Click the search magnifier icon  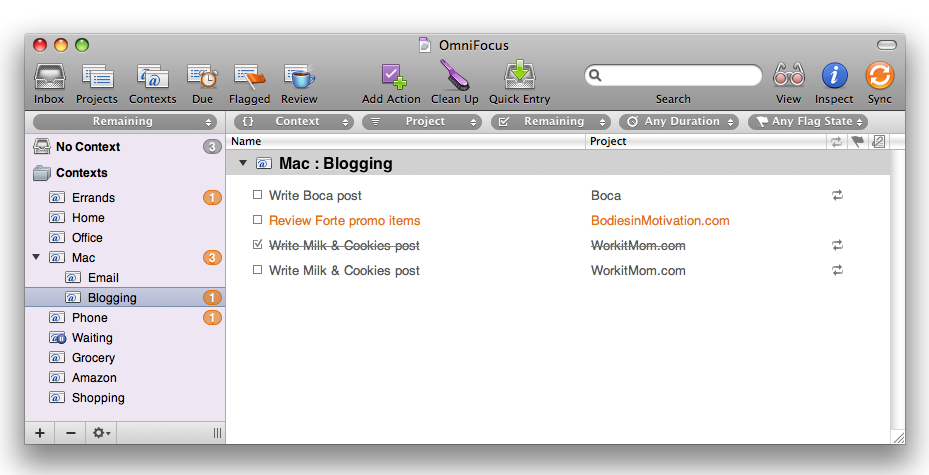pos(595,75)
